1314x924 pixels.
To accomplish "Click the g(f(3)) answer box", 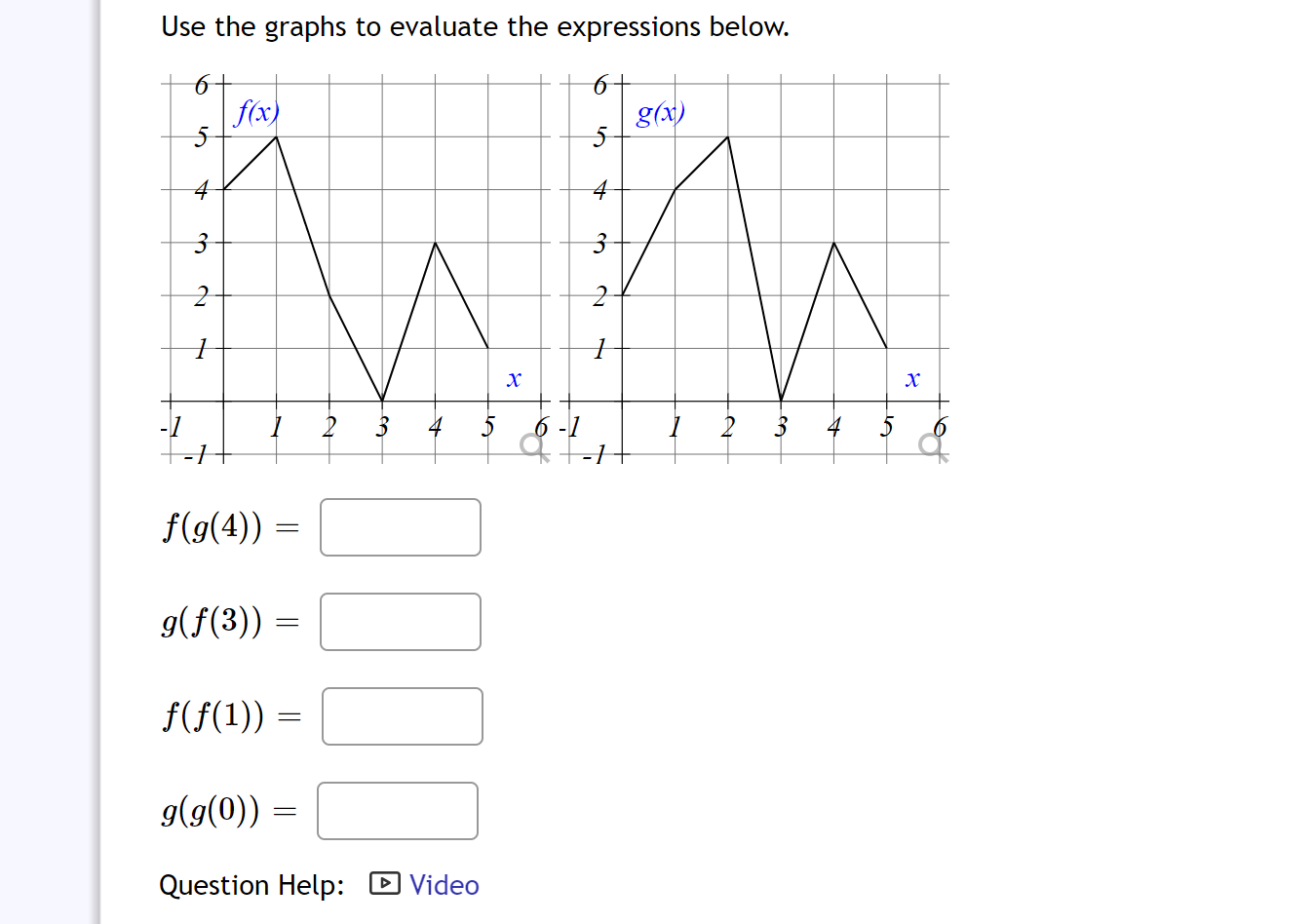I will pos(400,621).
